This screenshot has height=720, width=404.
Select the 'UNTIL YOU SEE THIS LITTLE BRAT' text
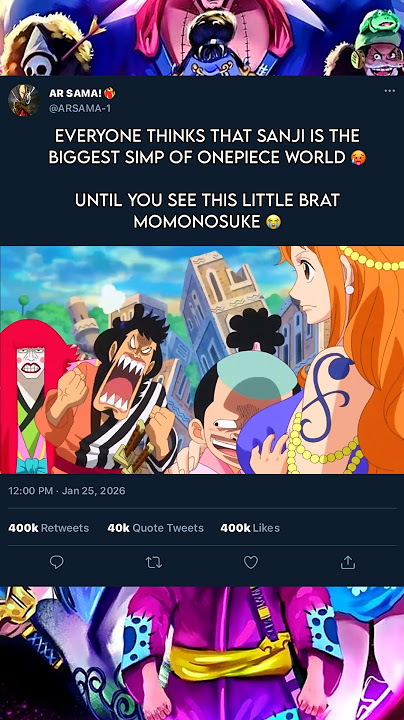coord(208,200)
